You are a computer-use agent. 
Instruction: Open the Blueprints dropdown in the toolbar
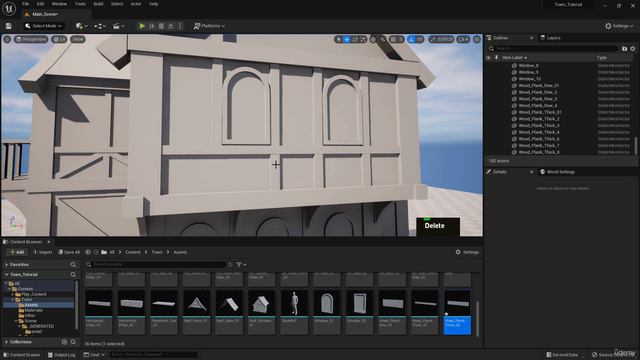coord(100,26)
